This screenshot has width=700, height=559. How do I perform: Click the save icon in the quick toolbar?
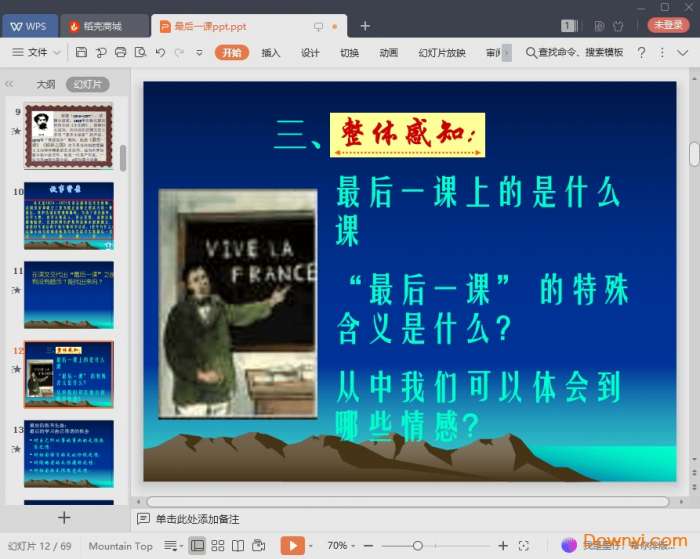pos(82,52)
